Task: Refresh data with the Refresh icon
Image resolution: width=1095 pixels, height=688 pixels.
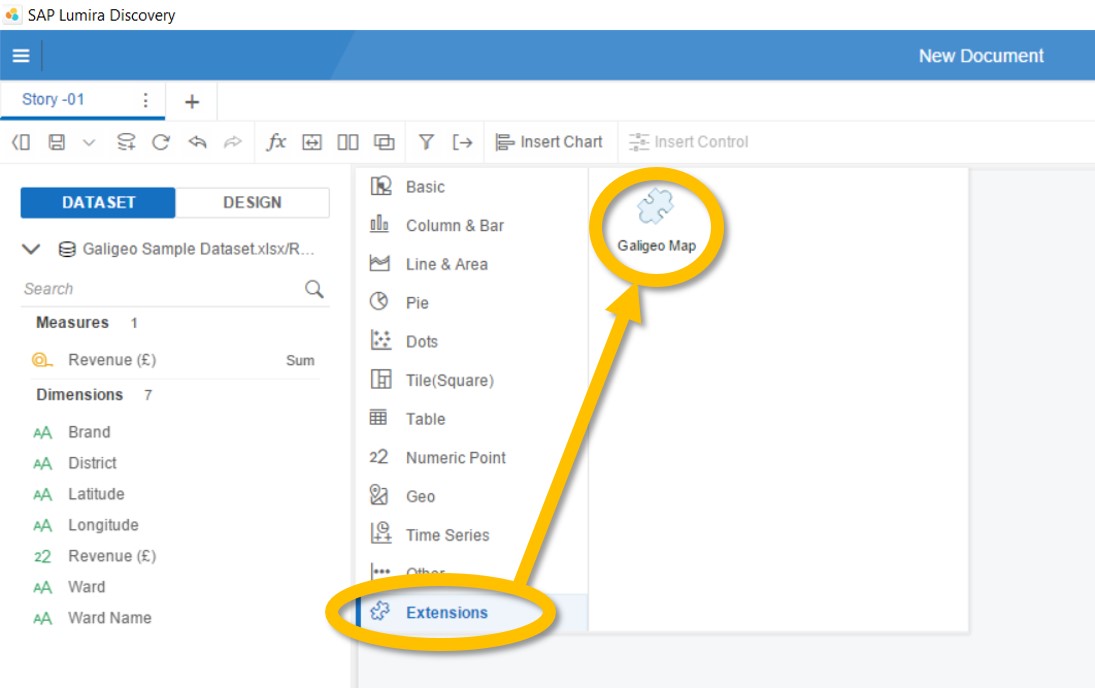Action: coord(161,142)
